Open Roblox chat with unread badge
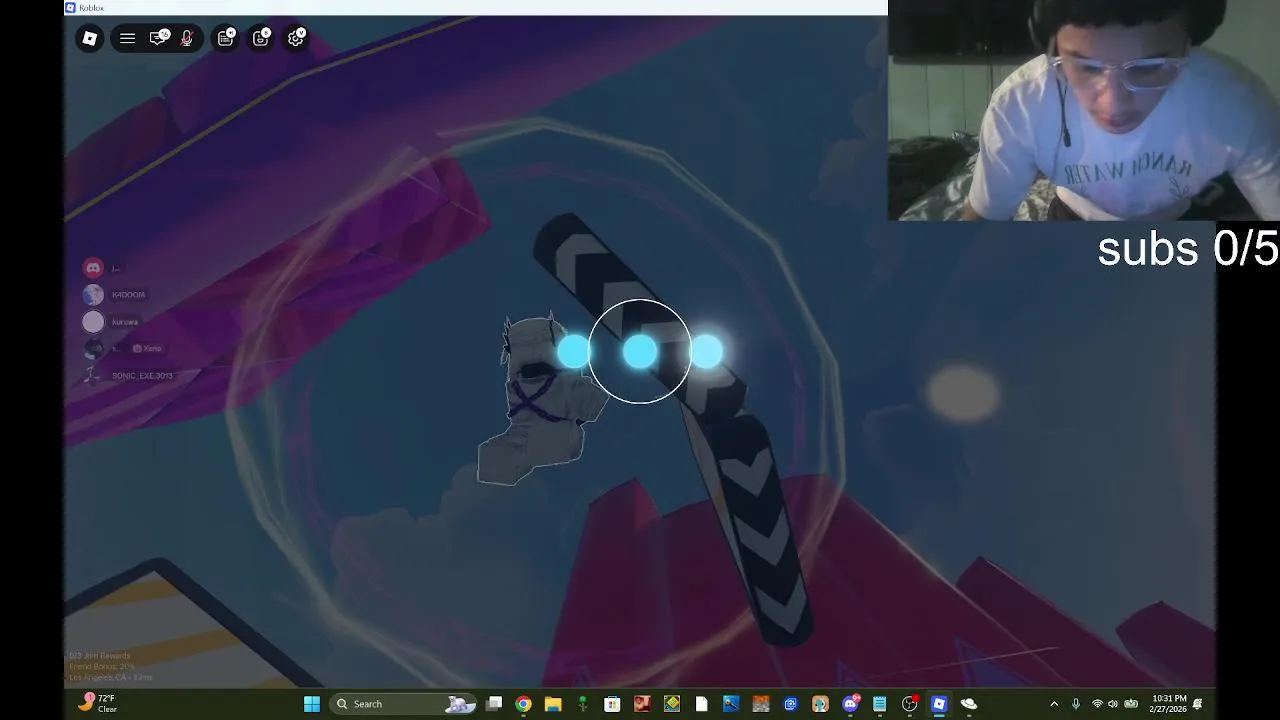This screenshot has height=720, width=1280. coord(158,38)
